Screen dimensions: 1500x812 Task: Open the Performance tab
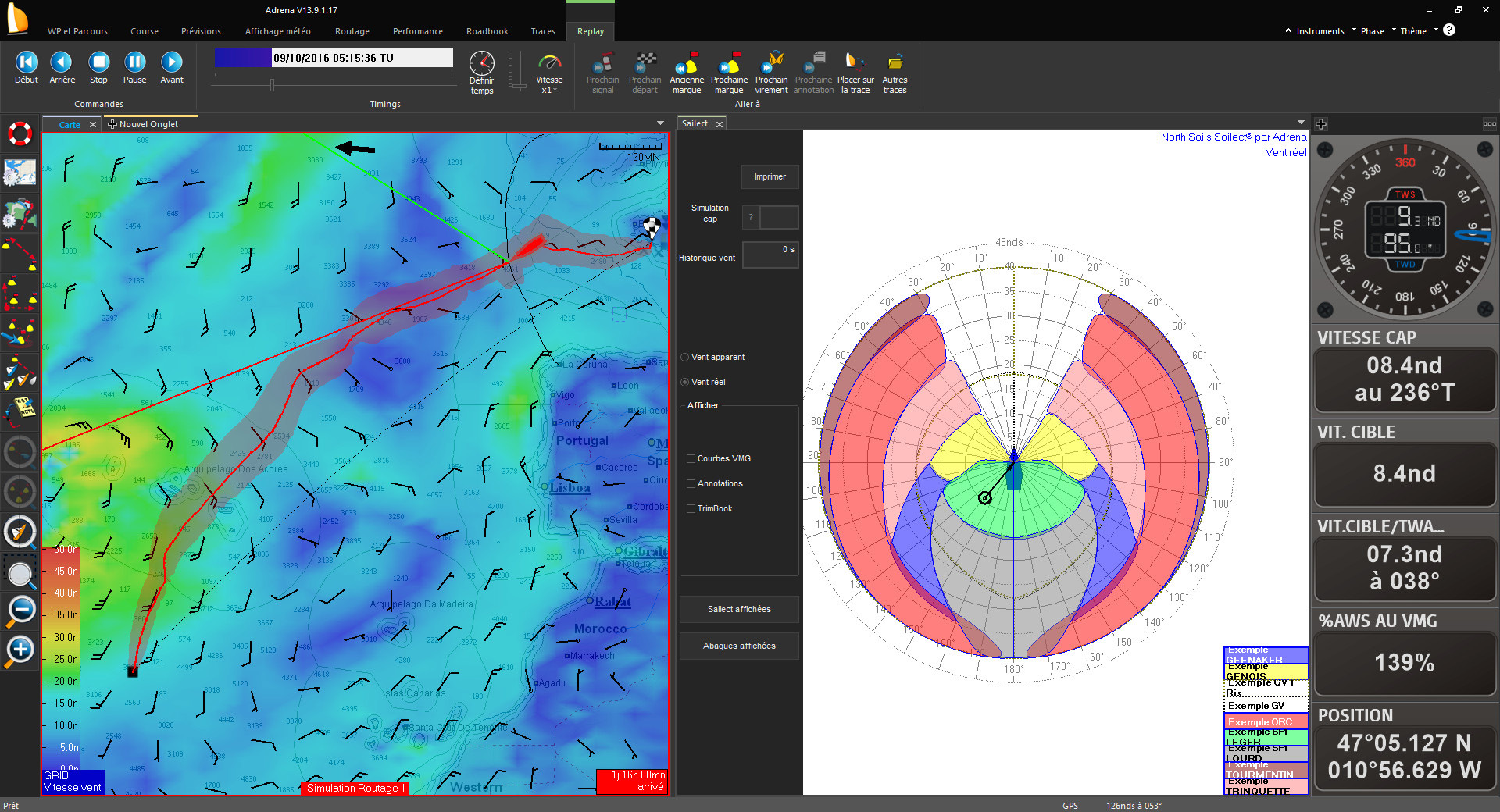click(x=418, y=31)
